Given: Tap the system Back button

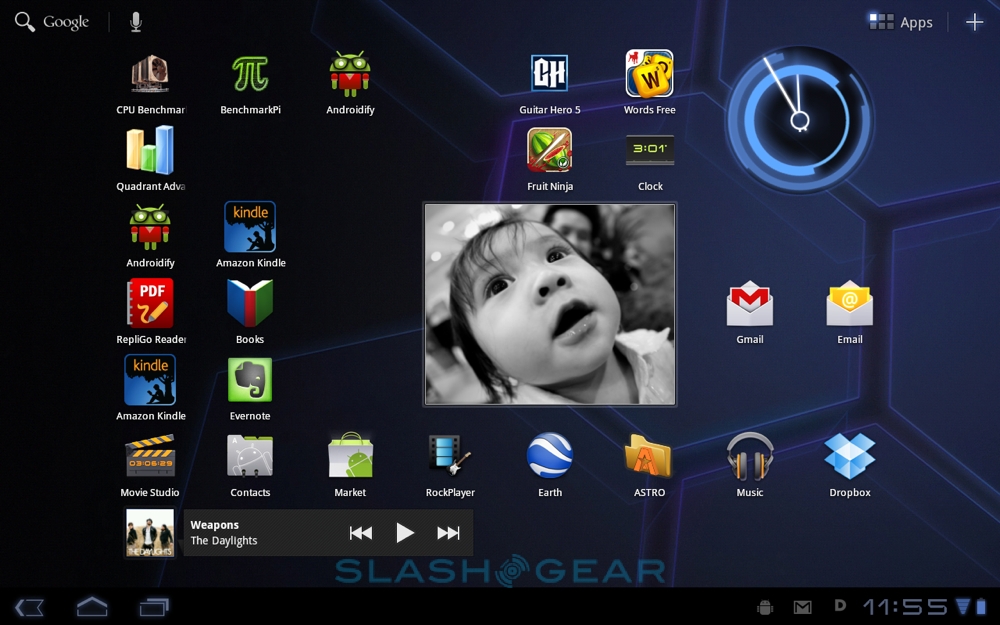Looking at the screenshot, I should click(29, 607).
